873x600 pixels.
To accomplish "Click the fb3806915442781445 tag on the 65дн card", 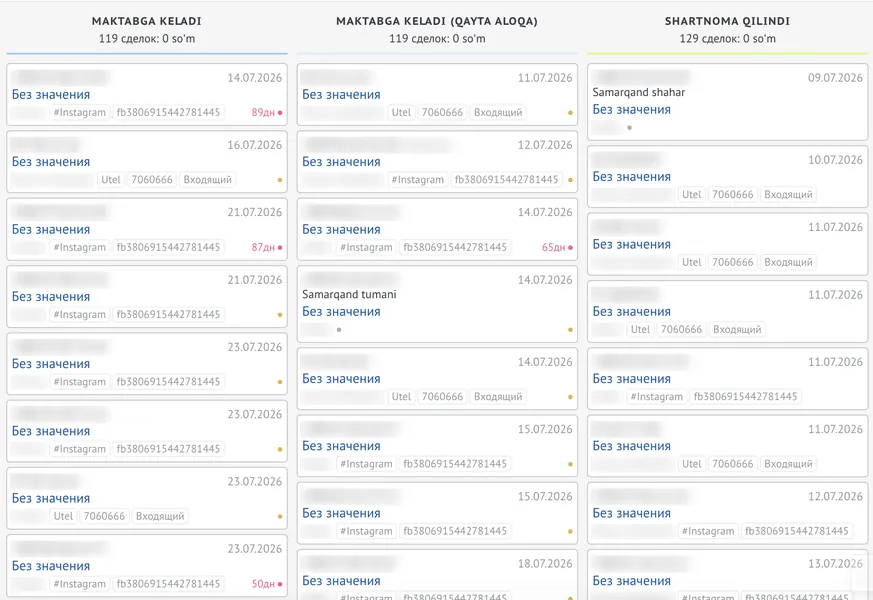I will [x=455, y=247].
